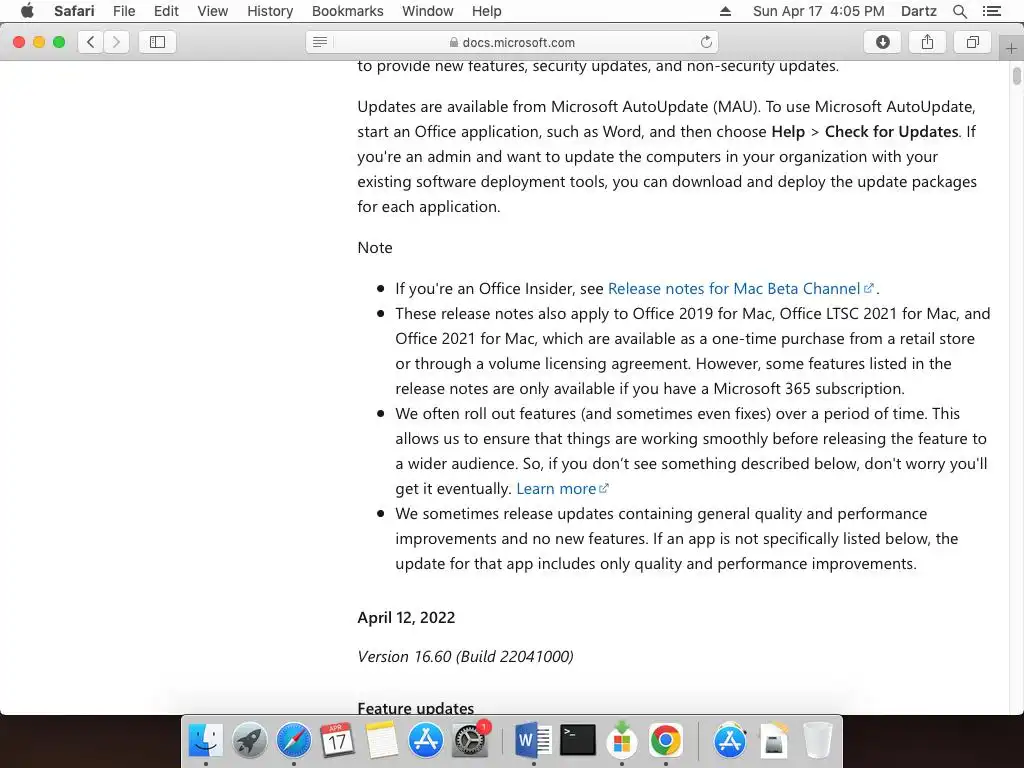Click the vertical scrollbar thumb of the page
The width and height of the screenshot is (1024, 768).
[x=1017, y=76]
